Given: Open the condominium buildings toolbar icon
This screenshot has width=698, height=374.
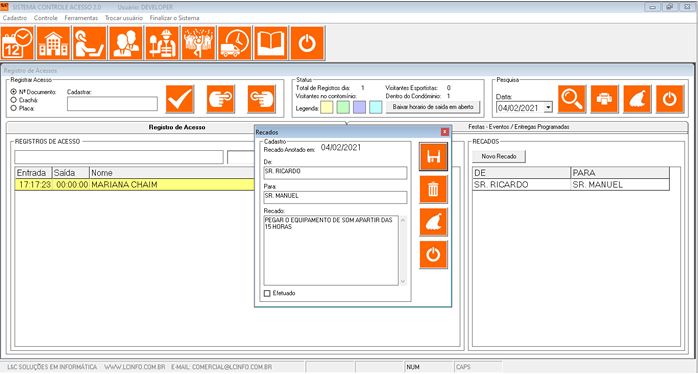Looking at the screenshot, I should [x=53, y=43].
